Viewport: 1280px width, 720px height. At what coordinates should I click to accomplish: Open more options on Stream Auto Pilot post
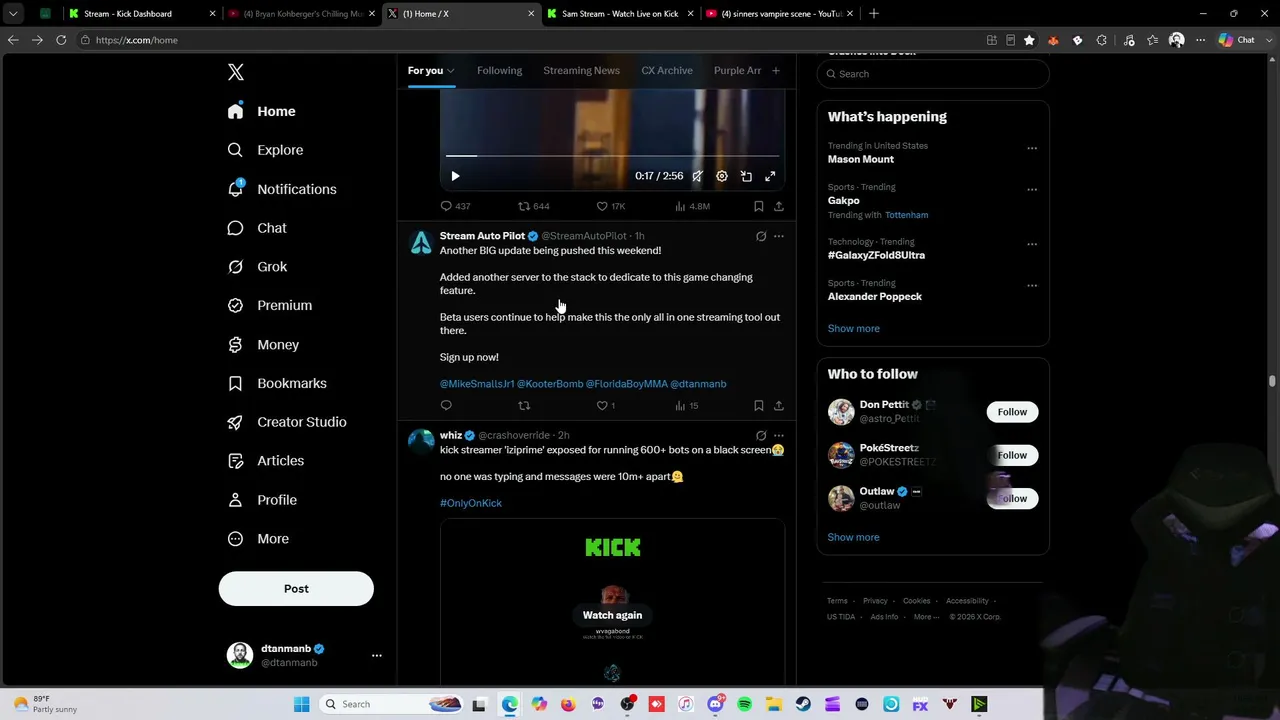[x=779, y=236]
